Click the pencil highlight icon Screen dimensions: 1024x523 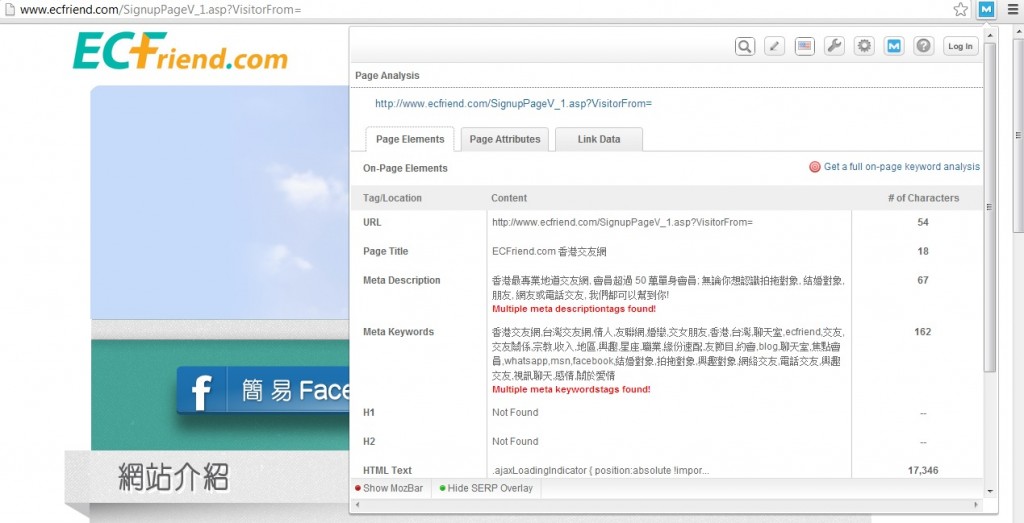pos(774,46)
